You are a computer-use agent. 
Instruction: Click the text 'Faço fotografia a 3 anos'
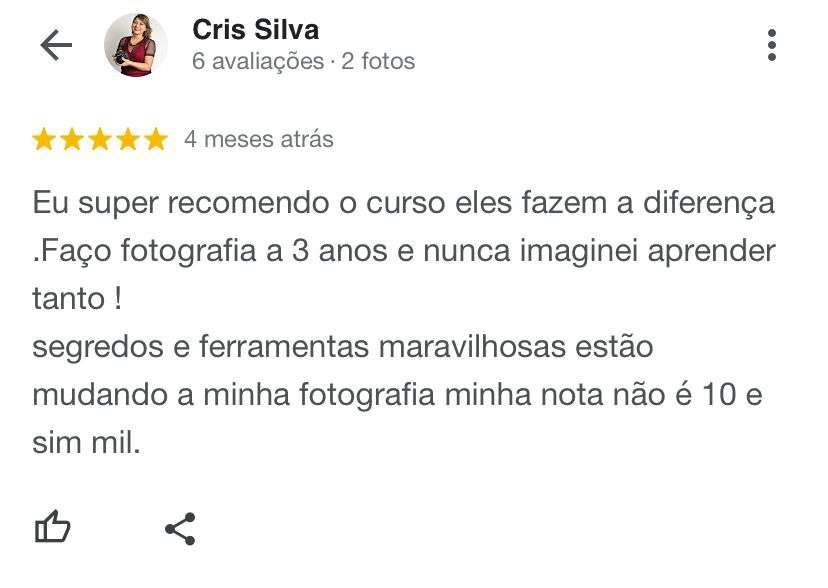(212, 251)
